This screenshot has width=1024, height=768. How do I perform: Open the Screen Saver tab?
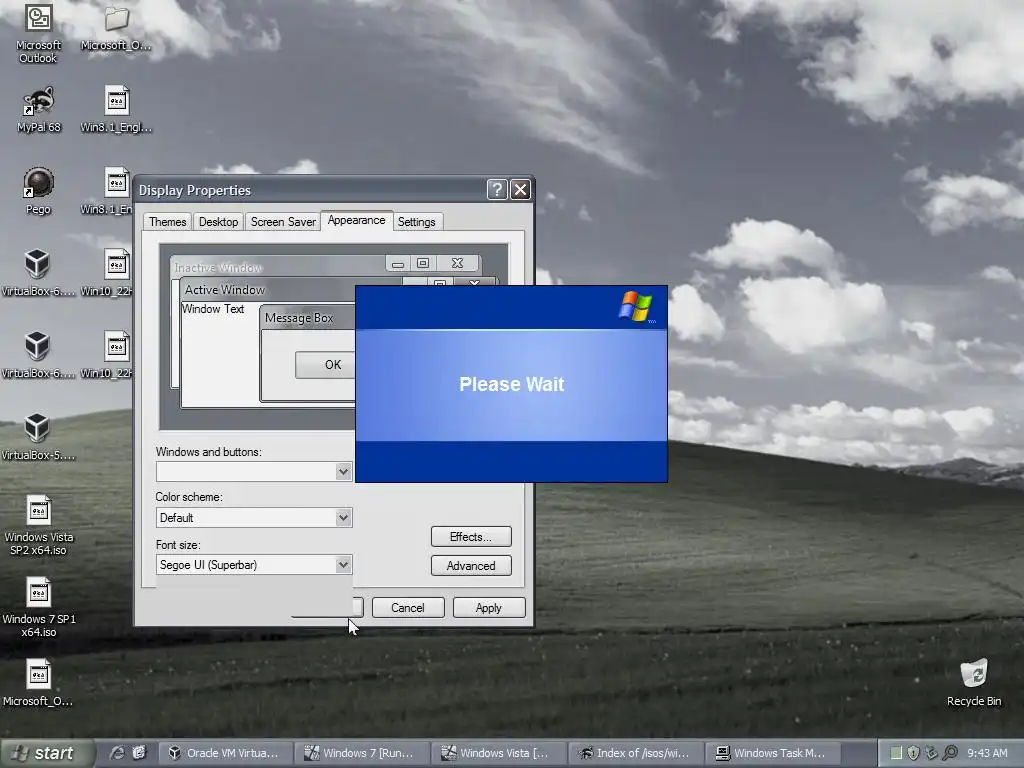pos(283,222)
